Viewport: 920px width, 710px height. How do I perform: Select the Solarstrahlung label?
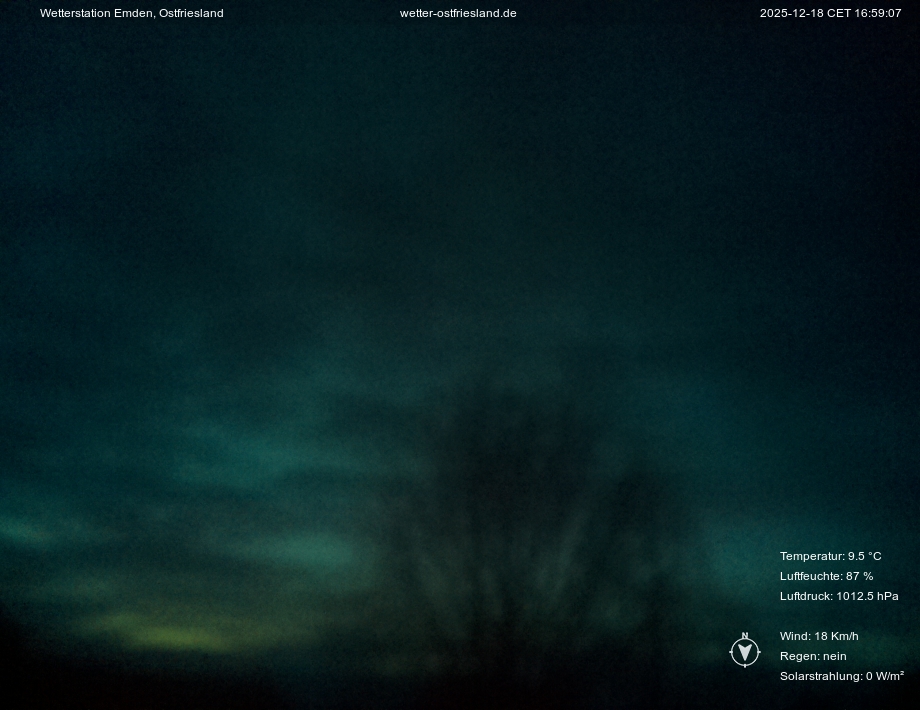point(820,676)
